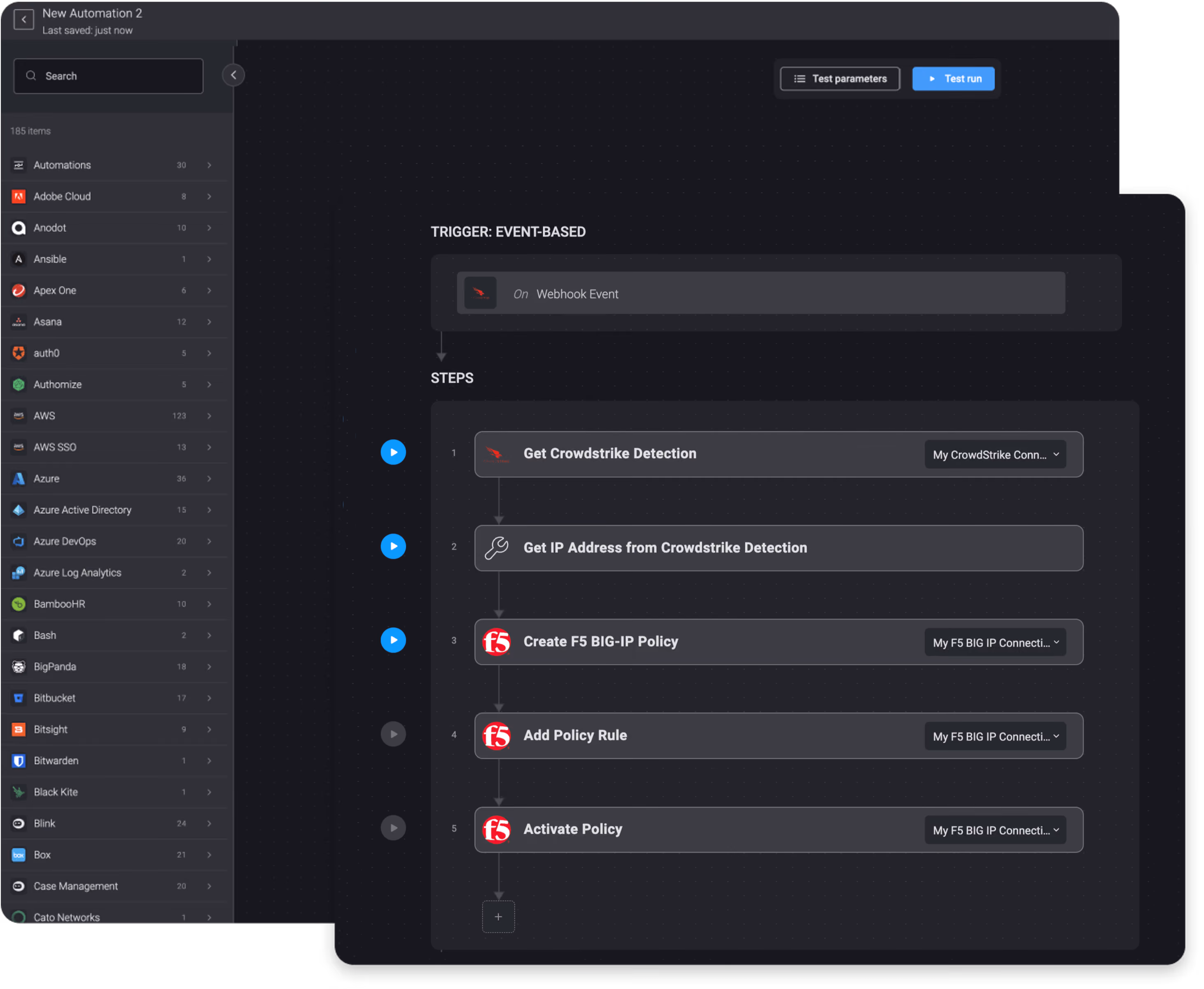Open the AWS category row

point(114,416)
